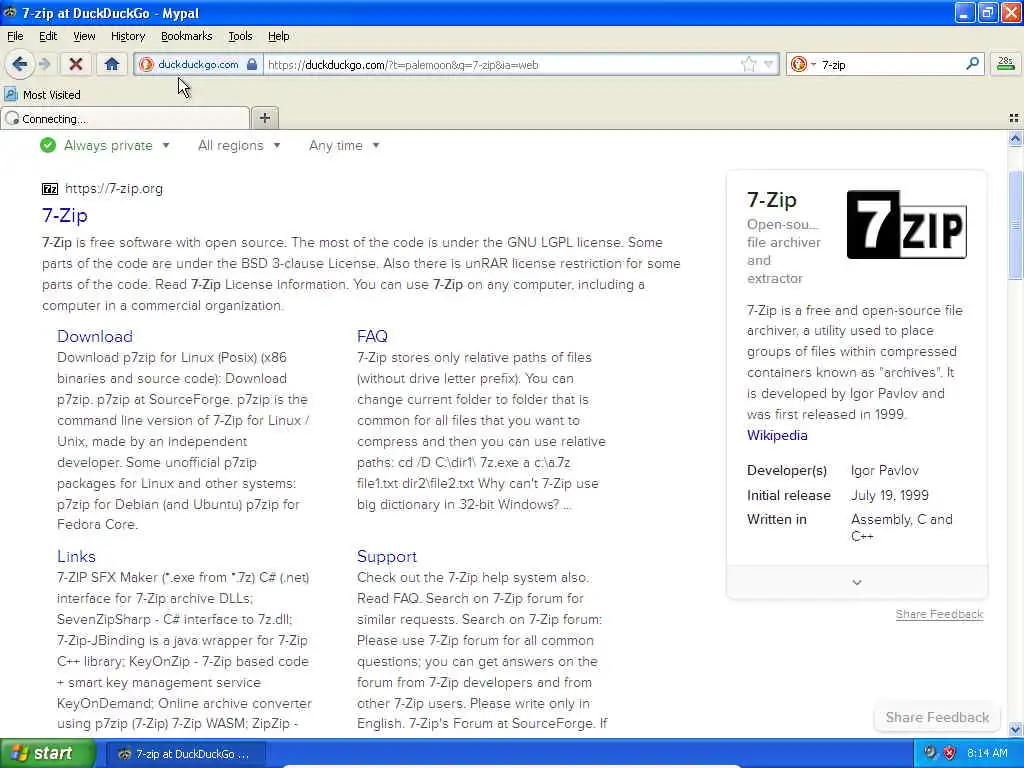The height and width of the screenshot is (768, 1024).
Task: Click the scrollbar up arrow
Action: 1015,138
